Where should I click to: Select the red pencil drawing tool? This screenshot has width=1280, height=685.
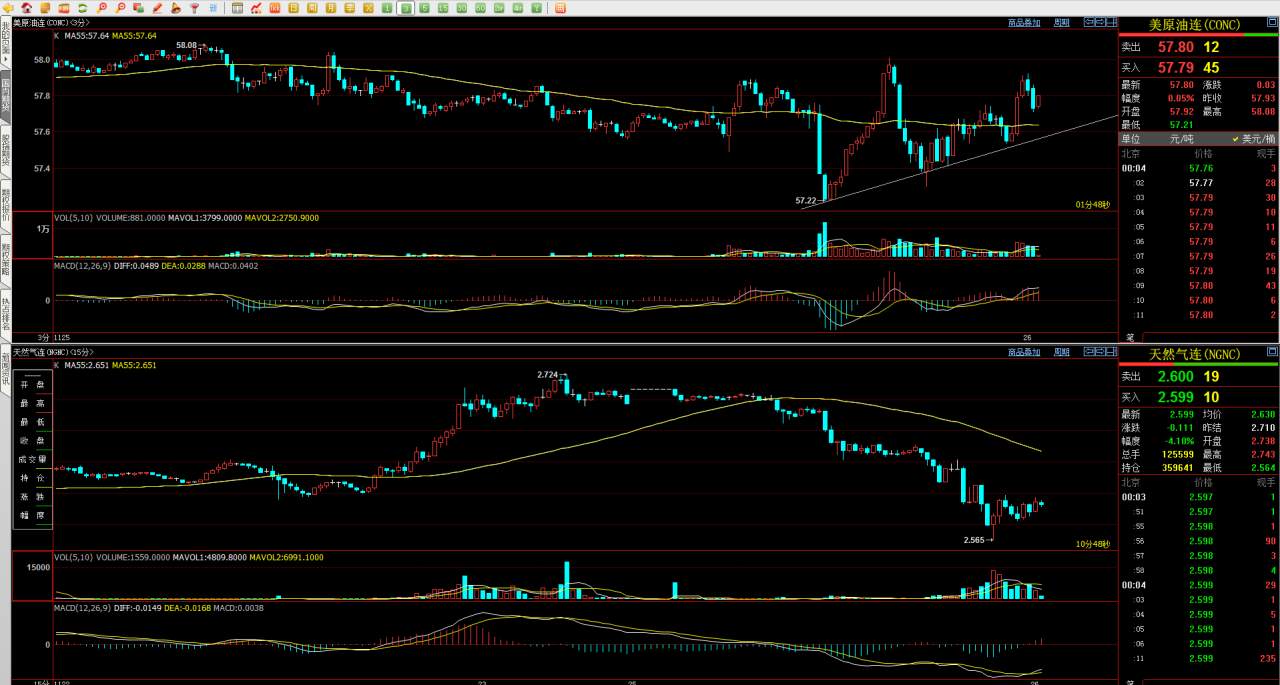point(157,8)
